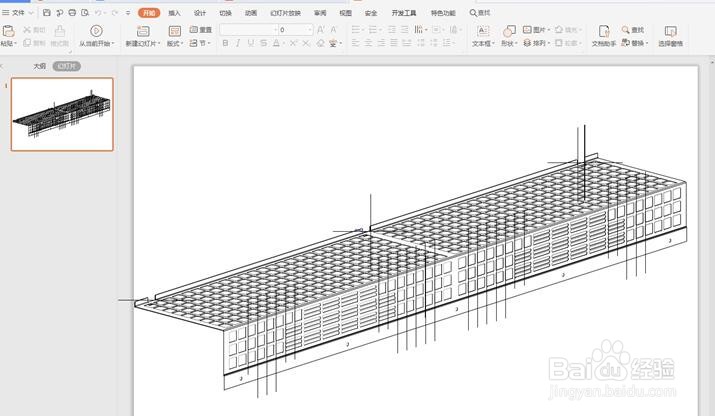Toggle Italic formatting
Image resolution: width=715 pixels, height=416 pixels.
click(238, 43)
